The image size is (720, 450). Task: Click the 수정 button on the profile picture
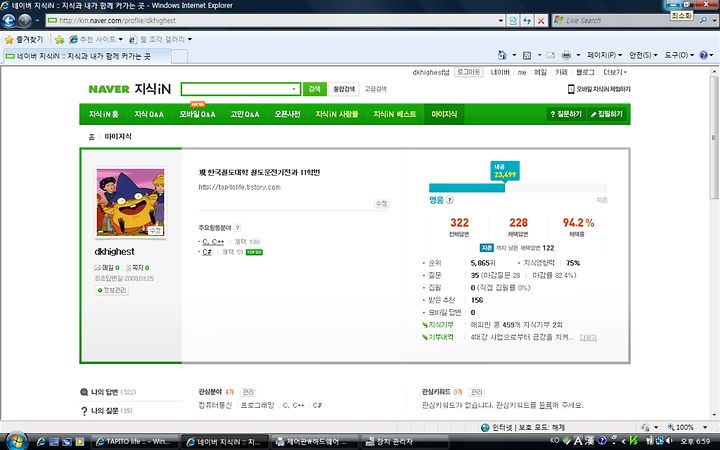155,231
